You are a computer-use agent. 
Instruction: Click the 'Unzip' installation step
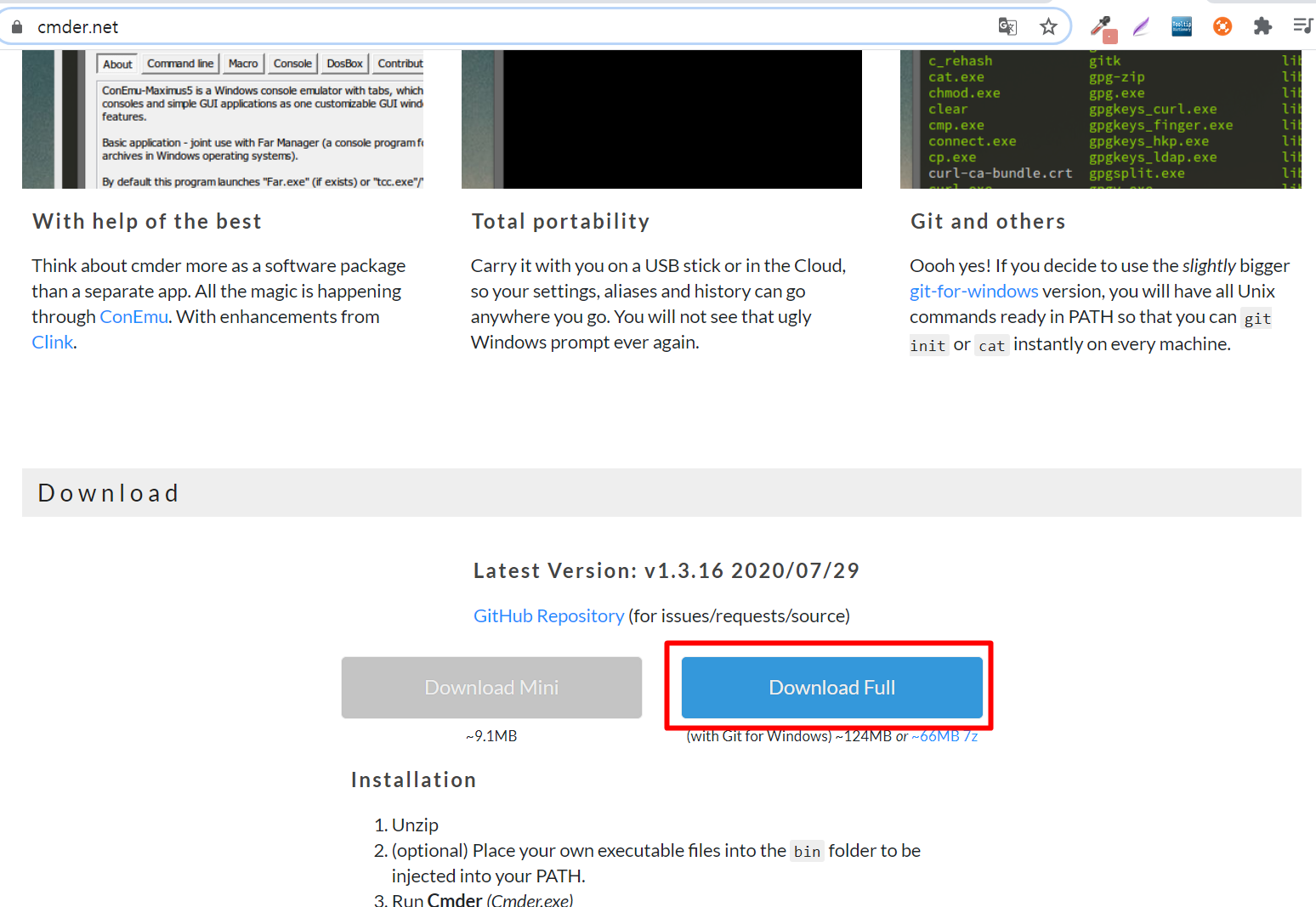(x=415, y=825)
